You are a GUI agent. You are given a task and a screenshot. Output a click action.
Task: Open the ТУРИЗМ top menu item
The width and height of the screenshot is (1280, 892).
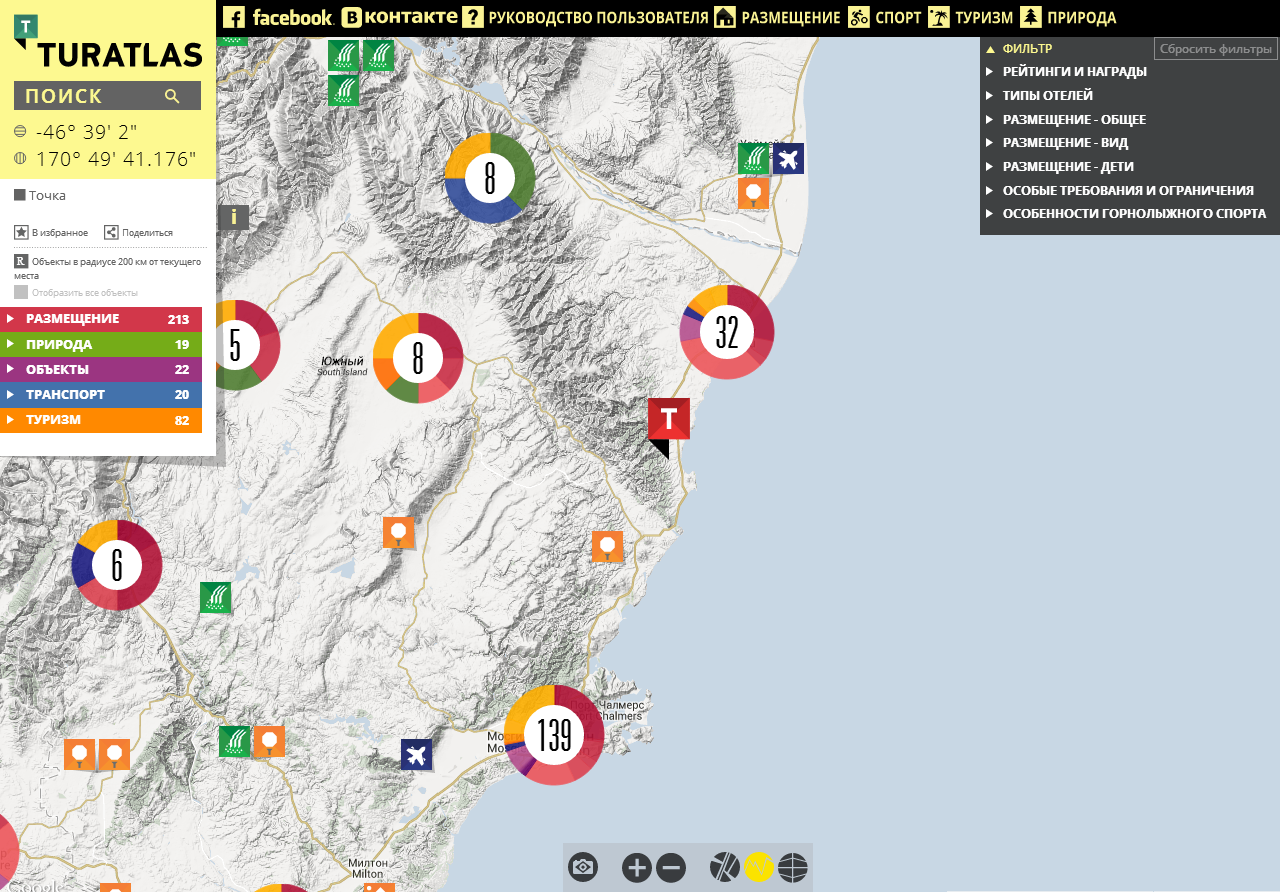pyautogui.click(x=971, y=17)
